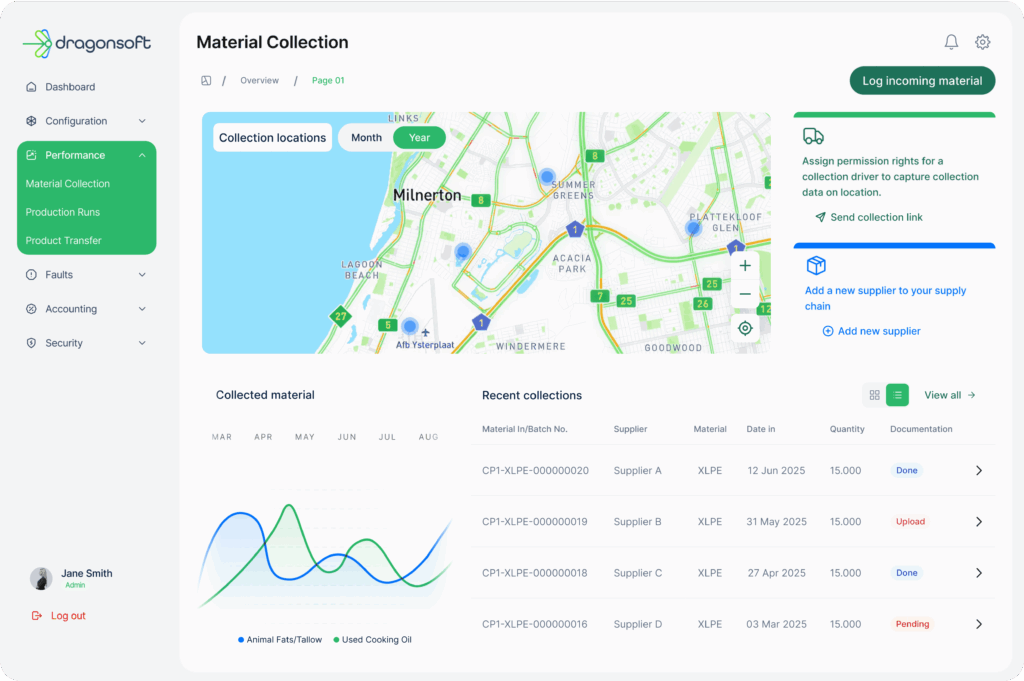Go to Dashboard in the sidebar
Image resolution: width=1024 pixels, height=681 pixels.
pyautogui.click(x=70, y=87)
